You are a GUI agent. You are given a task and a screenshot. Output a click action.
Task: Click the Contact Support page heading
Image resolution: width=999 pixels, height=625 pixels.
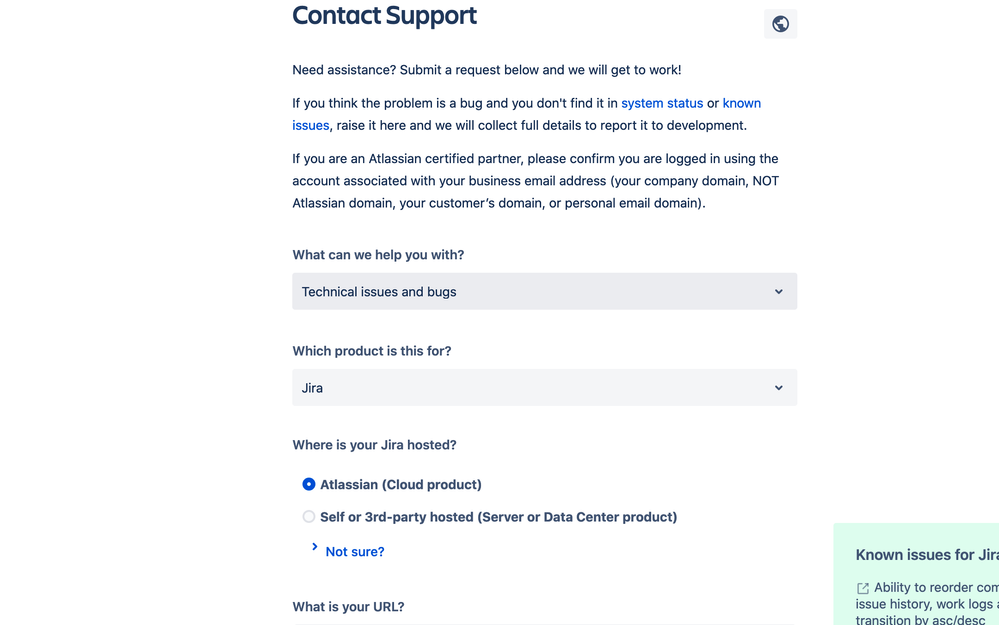pyautogui.click(x=384, y=15)
